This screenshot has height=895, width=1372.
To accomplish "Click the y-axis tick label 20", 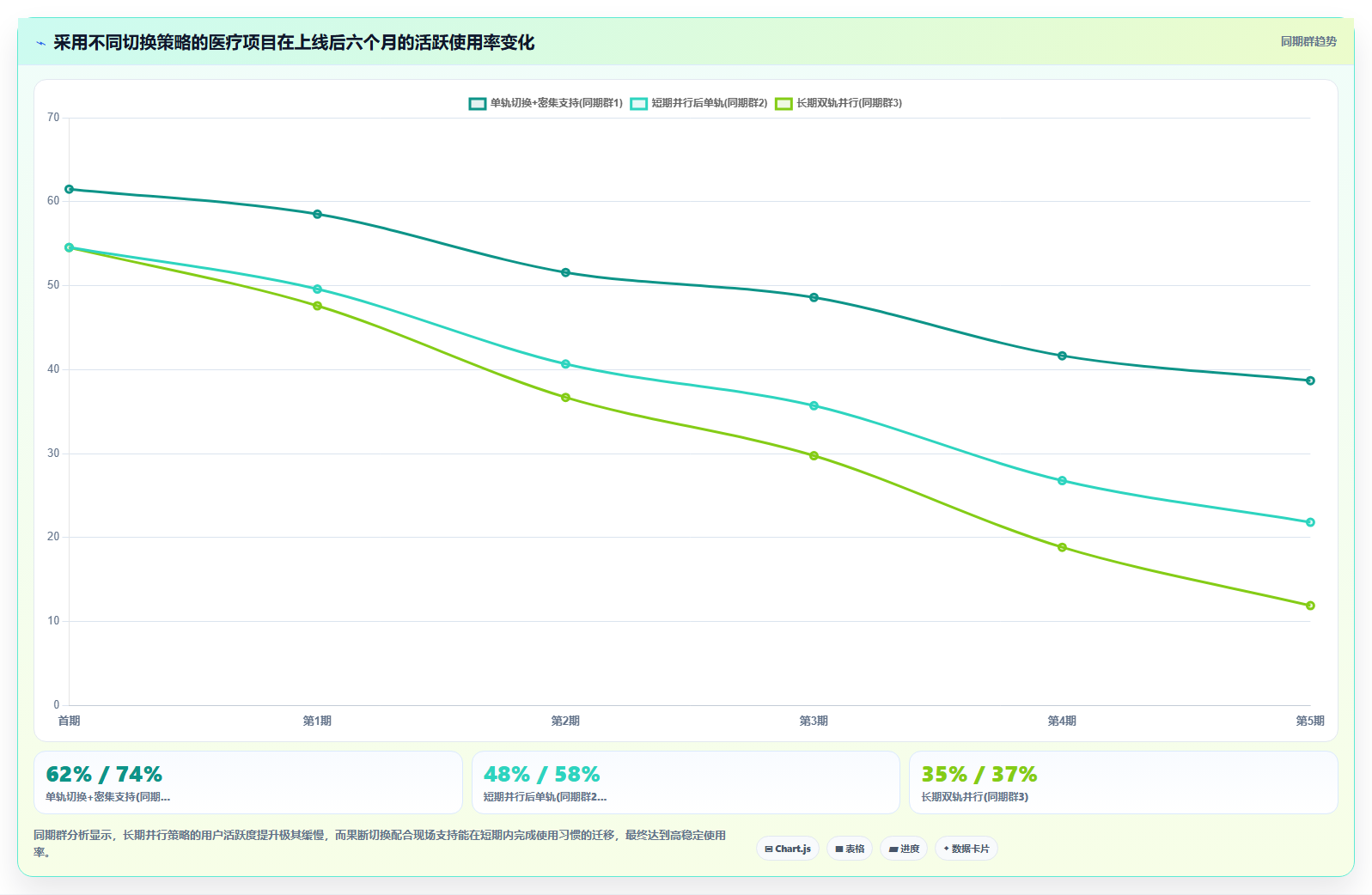I will pos(53,537).
